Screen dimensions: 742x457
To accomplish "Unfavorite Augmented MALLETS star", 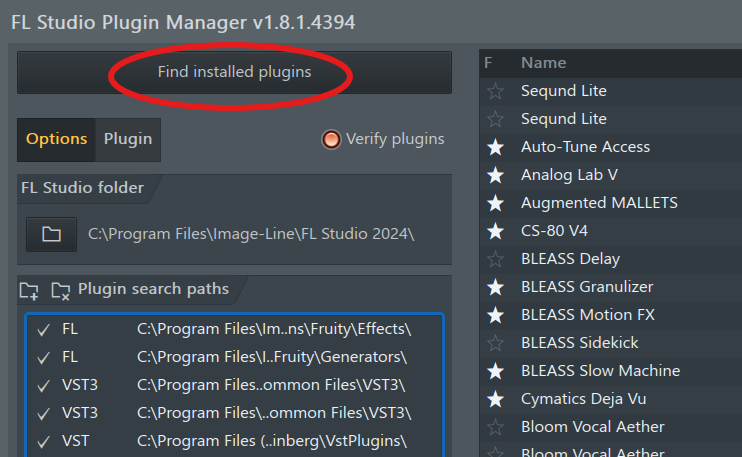I will pyautogui.click(x=495, y=203).
